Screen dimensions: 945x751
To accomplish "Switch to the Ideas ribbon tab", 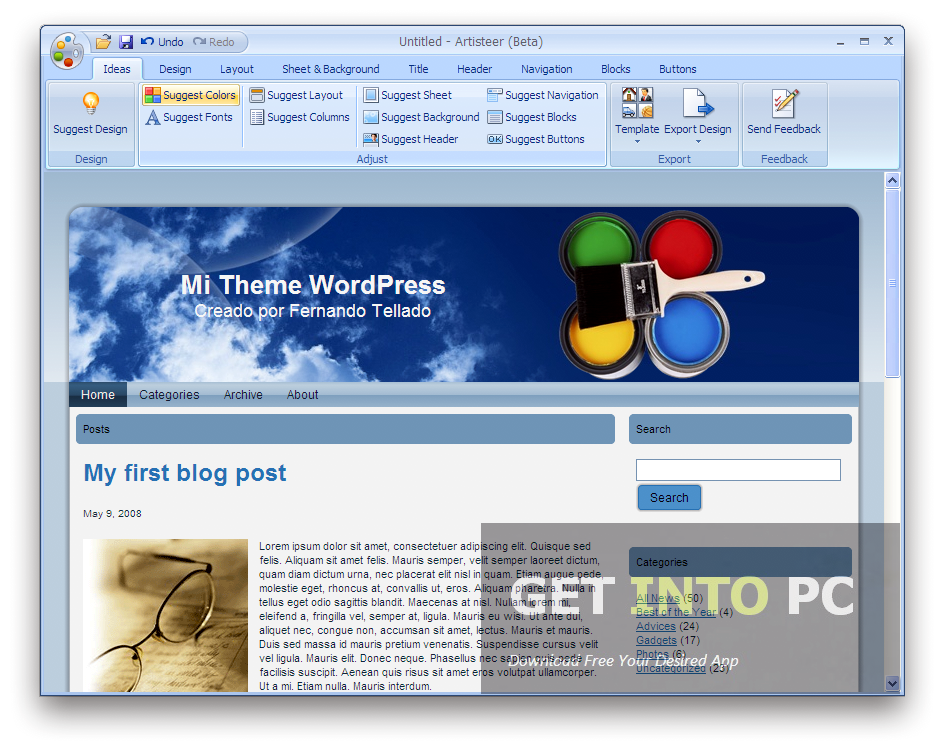I will [x=117, y=69].
